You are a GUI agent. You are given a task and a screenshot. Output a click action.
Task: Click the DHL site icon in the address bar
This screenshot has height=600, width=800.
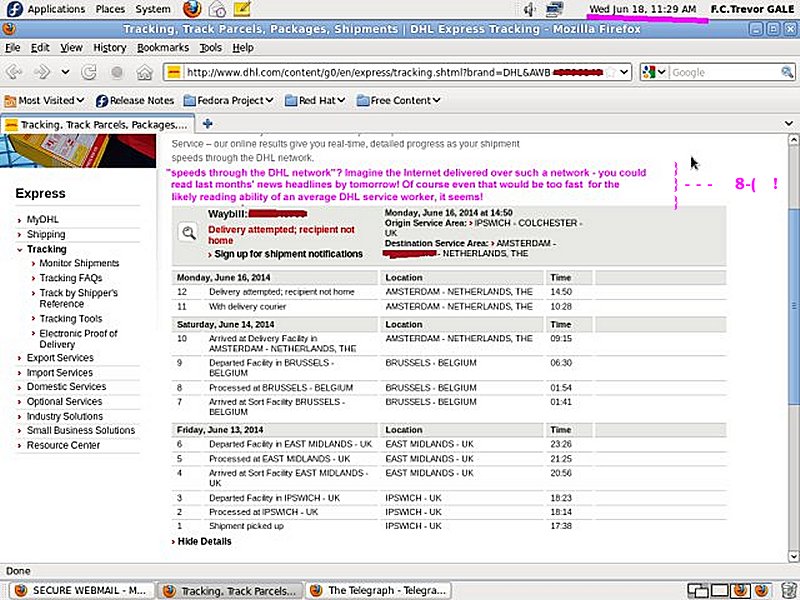coord(173,72)
